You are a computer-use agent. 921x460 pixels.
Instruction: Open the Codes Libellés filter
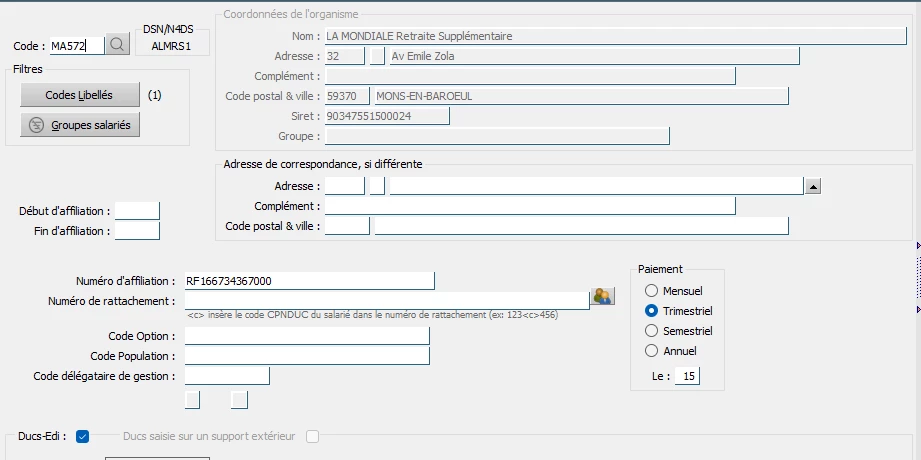[x=79, y=95]
